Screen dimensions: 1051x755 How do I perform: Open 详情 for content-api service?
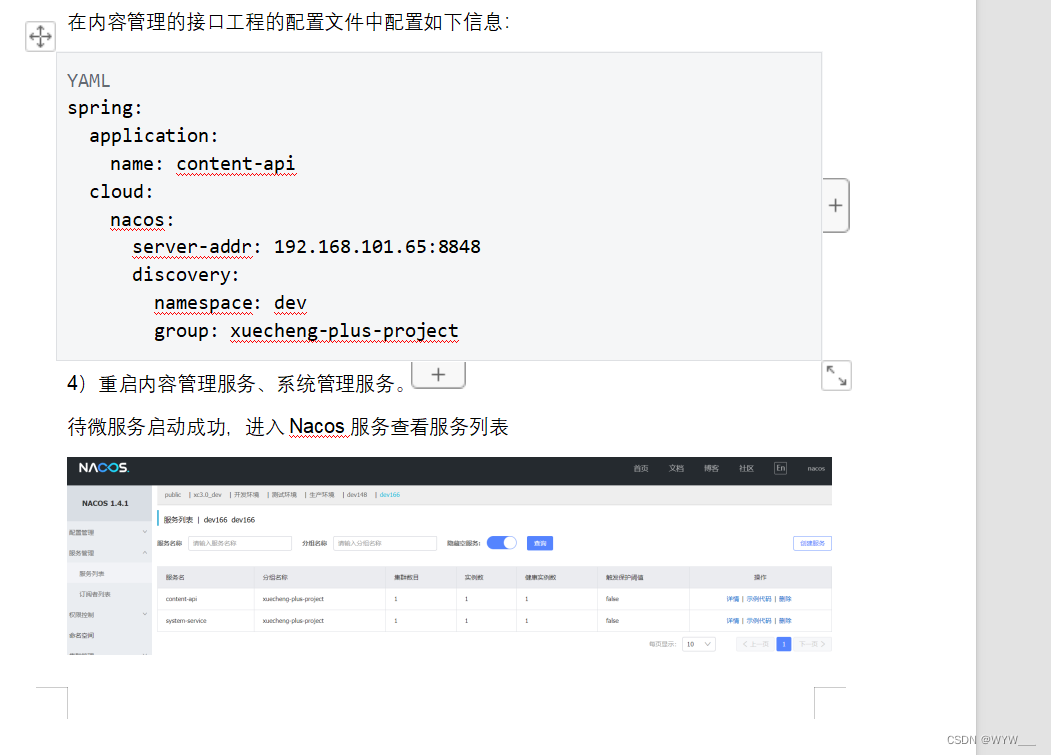pos(732,599)
